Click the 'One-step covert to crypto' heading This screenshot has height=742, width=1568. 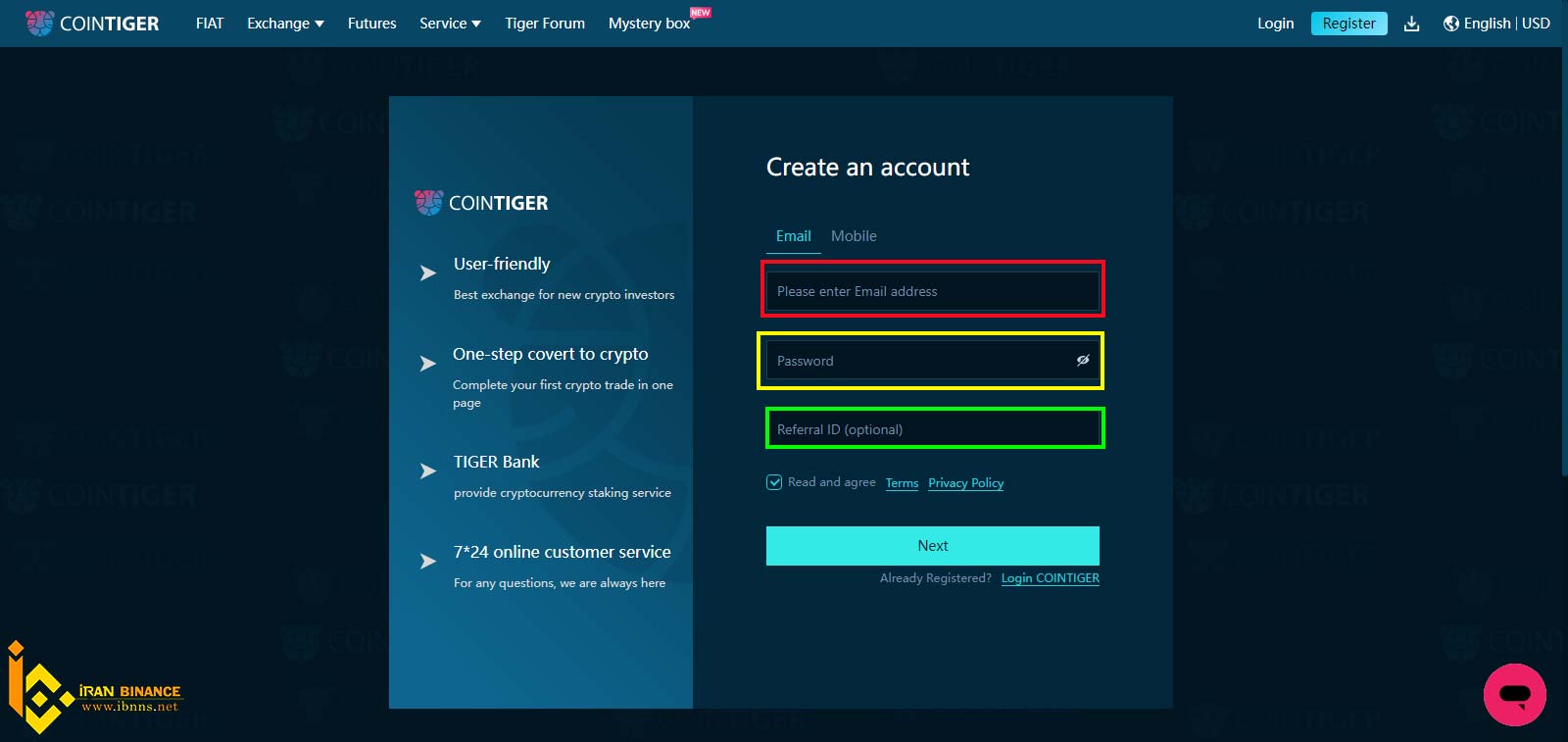tap(551, 354)
